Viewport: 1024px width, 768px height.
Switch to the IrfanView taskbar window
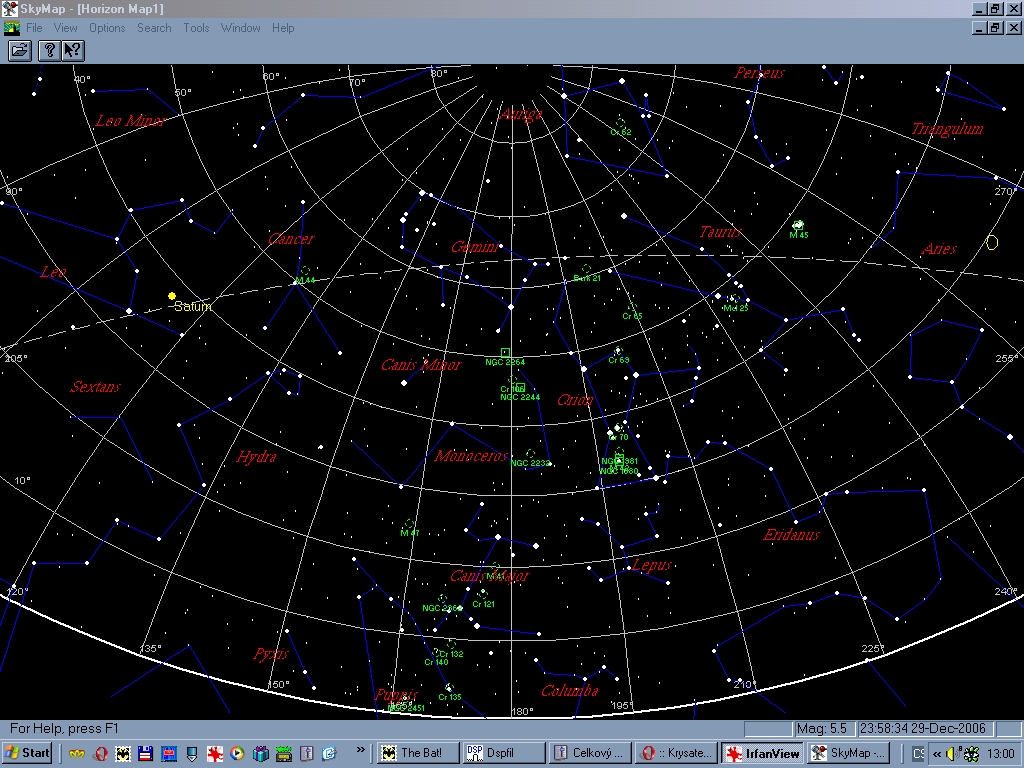tap(763, 754)
